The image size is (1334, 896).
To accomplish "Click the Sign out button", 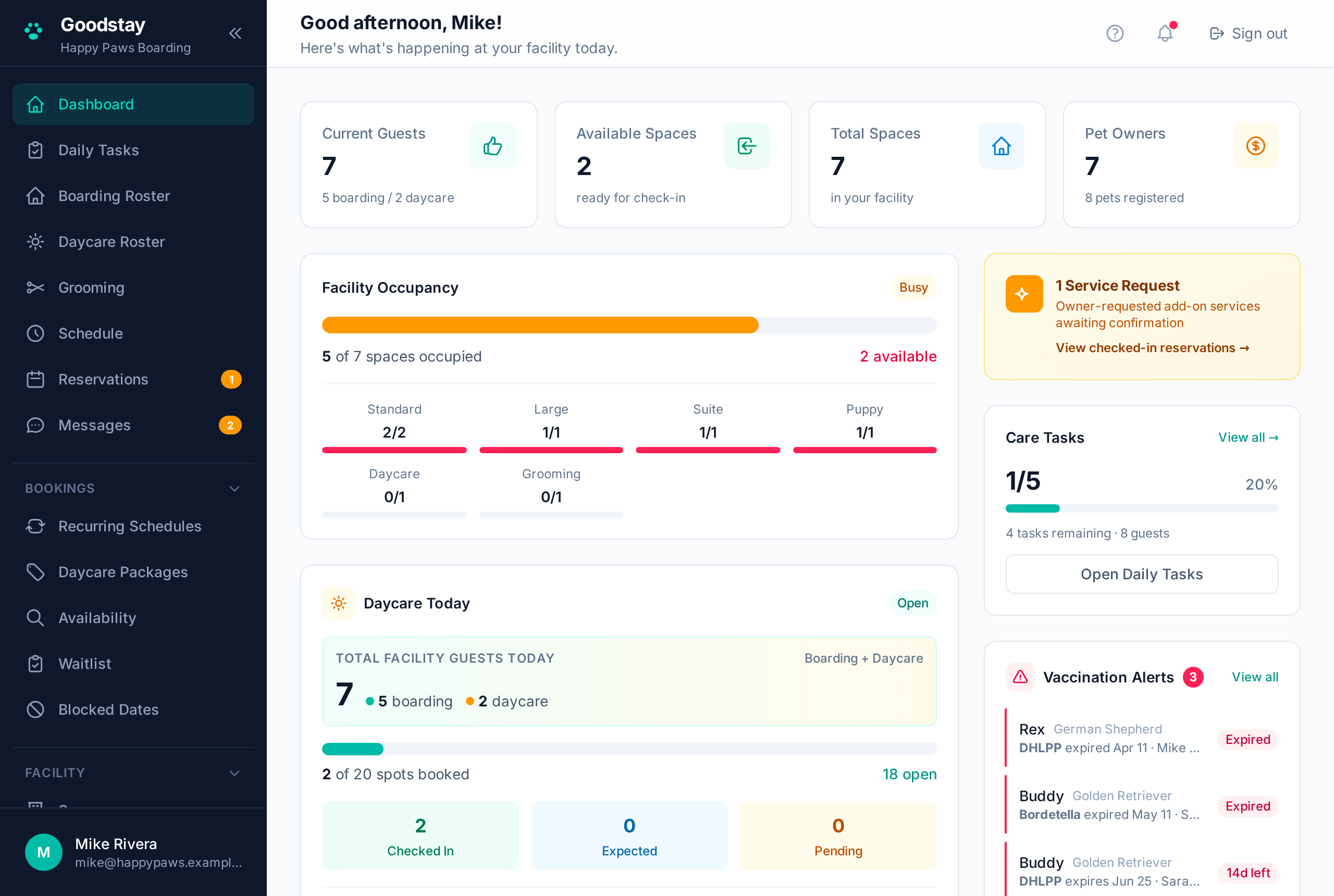I will click(x=1248, y=33).
